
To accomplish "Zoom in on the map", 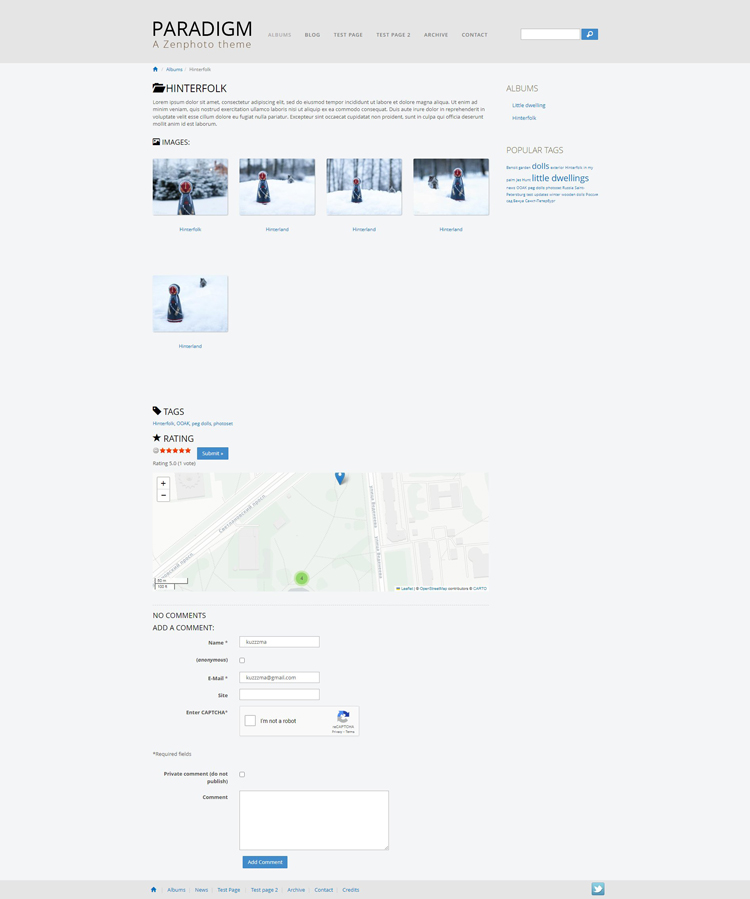I will tap(163, 484).
